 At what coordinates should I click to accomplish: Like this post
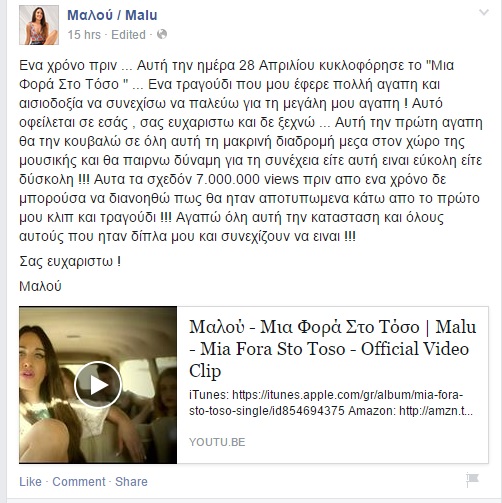30,482
